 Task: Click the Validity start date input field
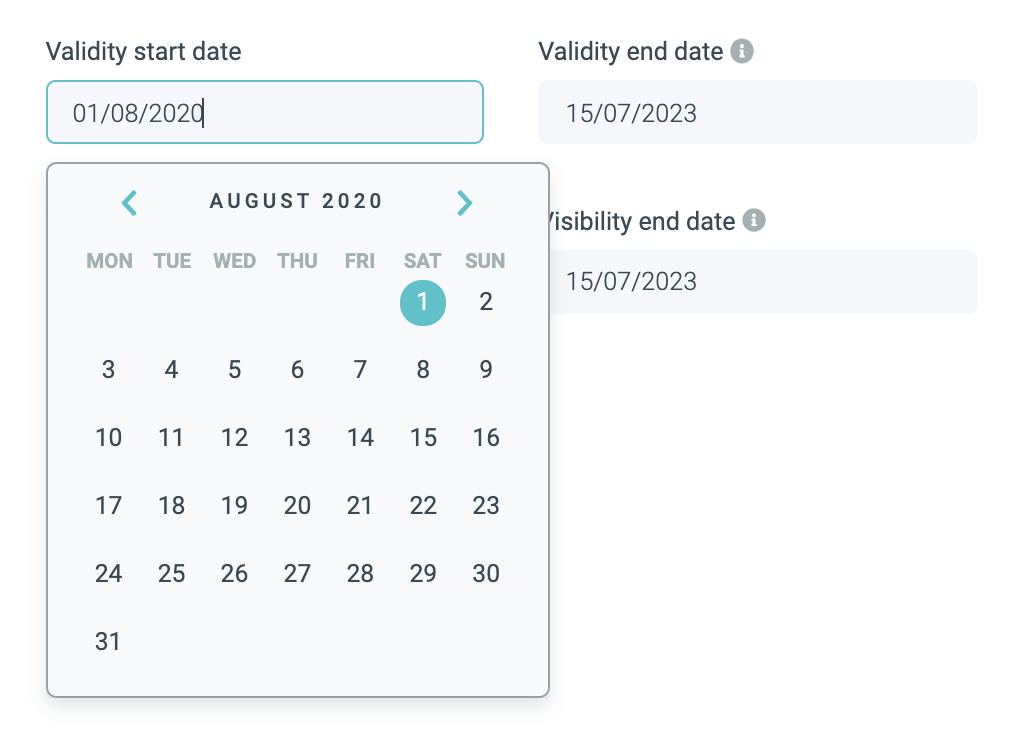pyautogui.click(x=265, y=112)
